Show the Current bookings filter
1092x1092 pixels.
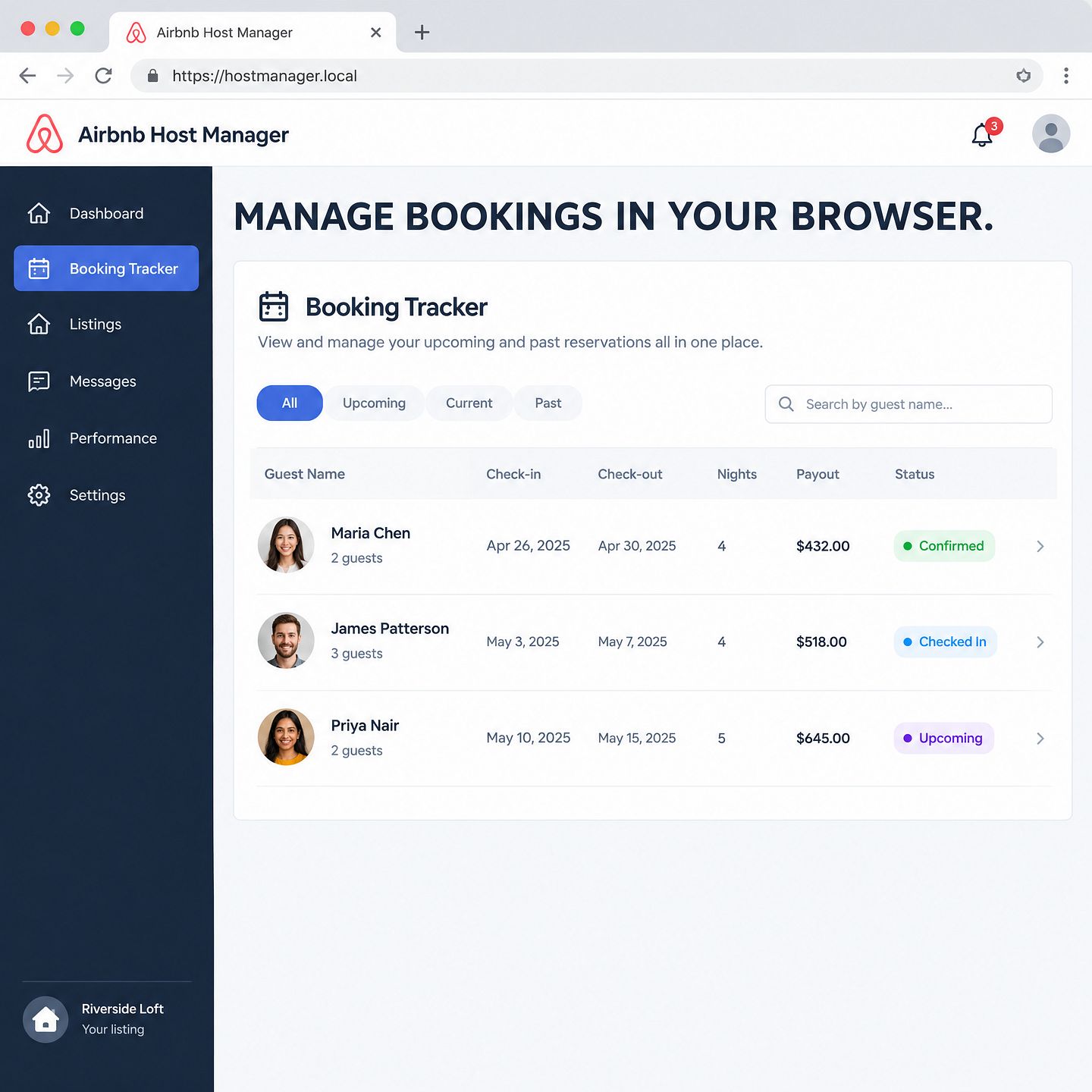(469, 403)
